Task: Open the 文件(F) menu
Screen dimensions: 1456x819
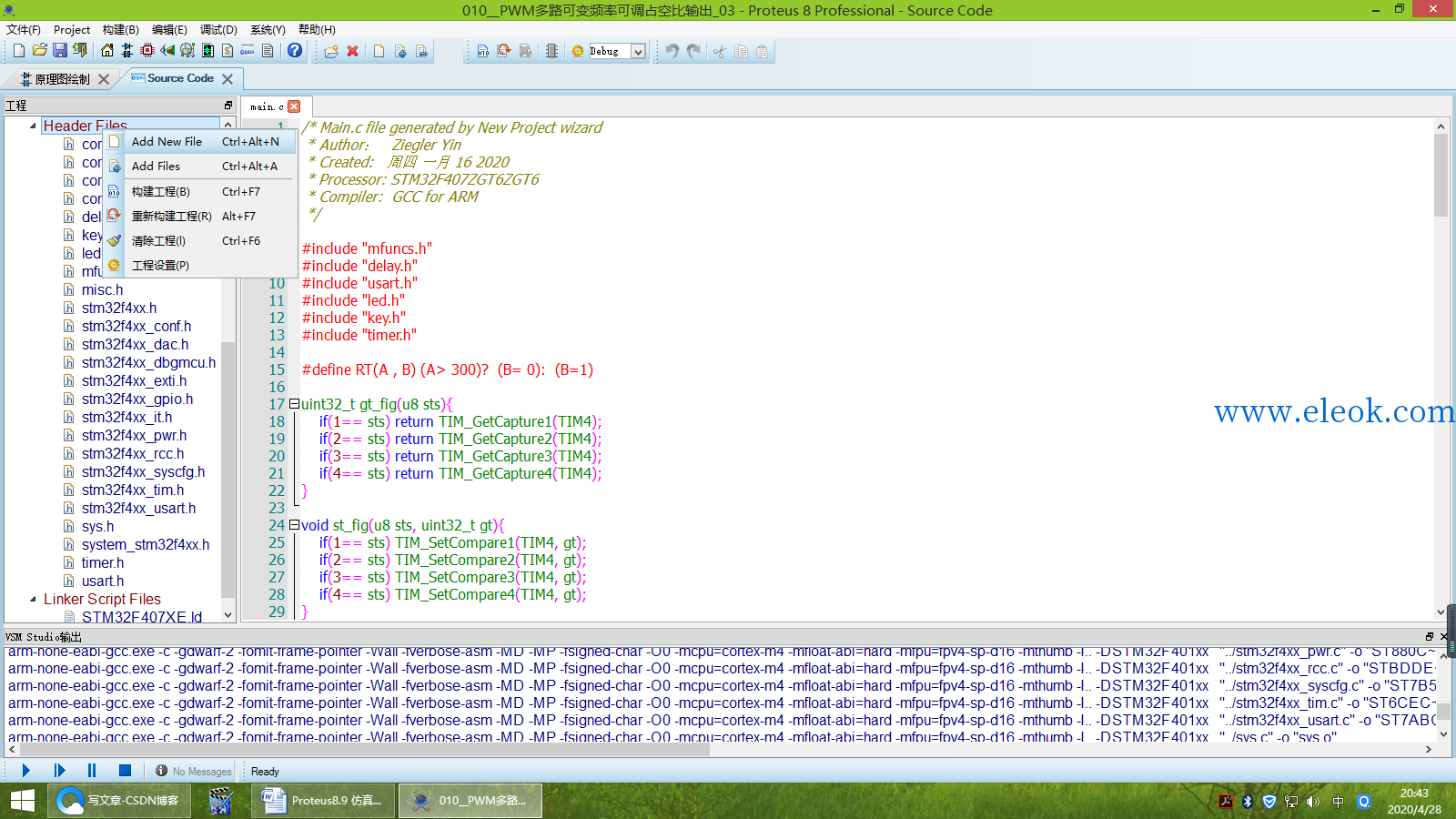Action: click(24, 30)
